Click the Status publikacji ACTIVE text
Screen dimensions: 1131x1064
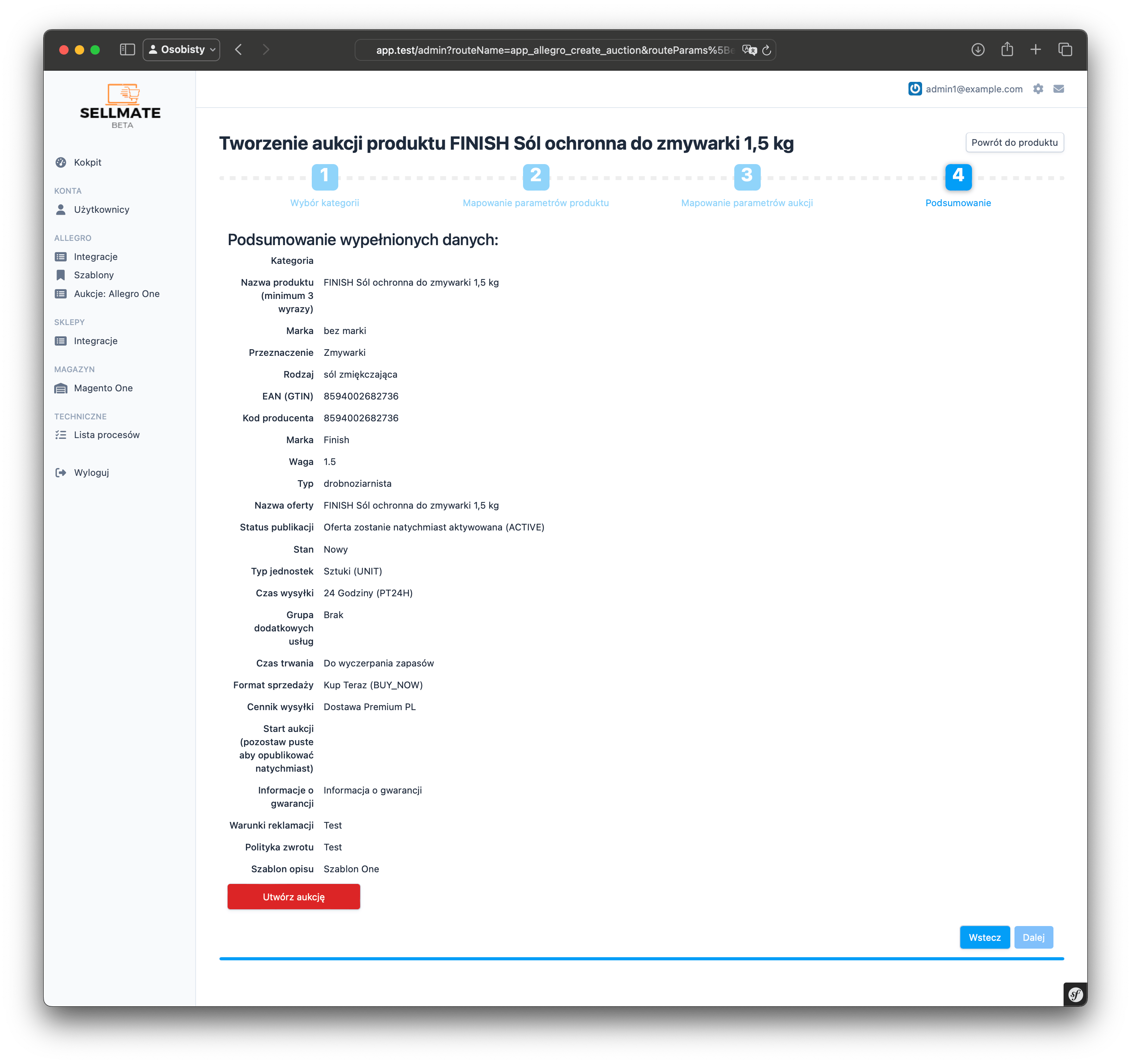coord(434,527)
